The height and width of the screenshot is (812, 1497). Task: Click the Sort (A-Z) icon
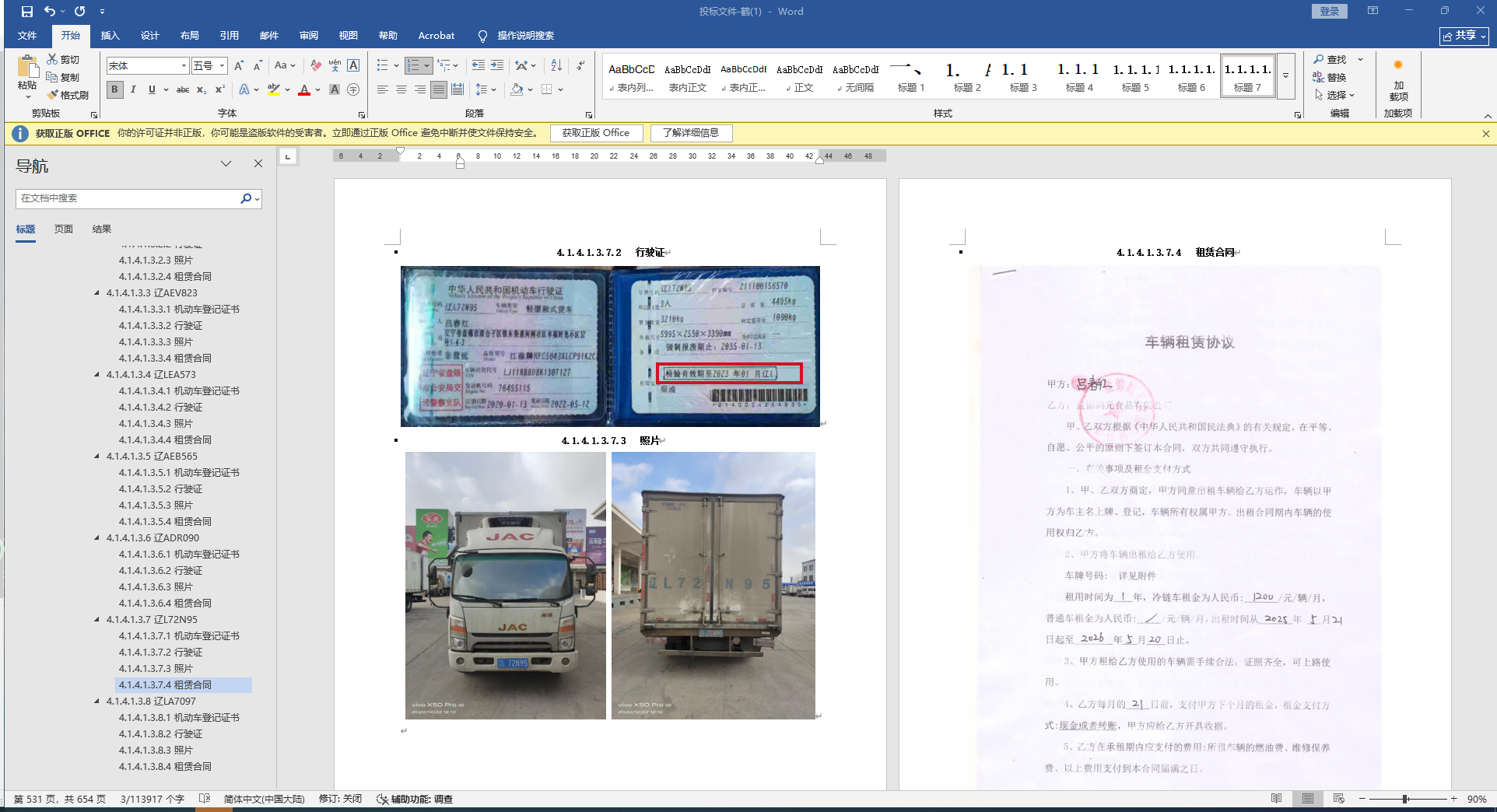(556, 65)
